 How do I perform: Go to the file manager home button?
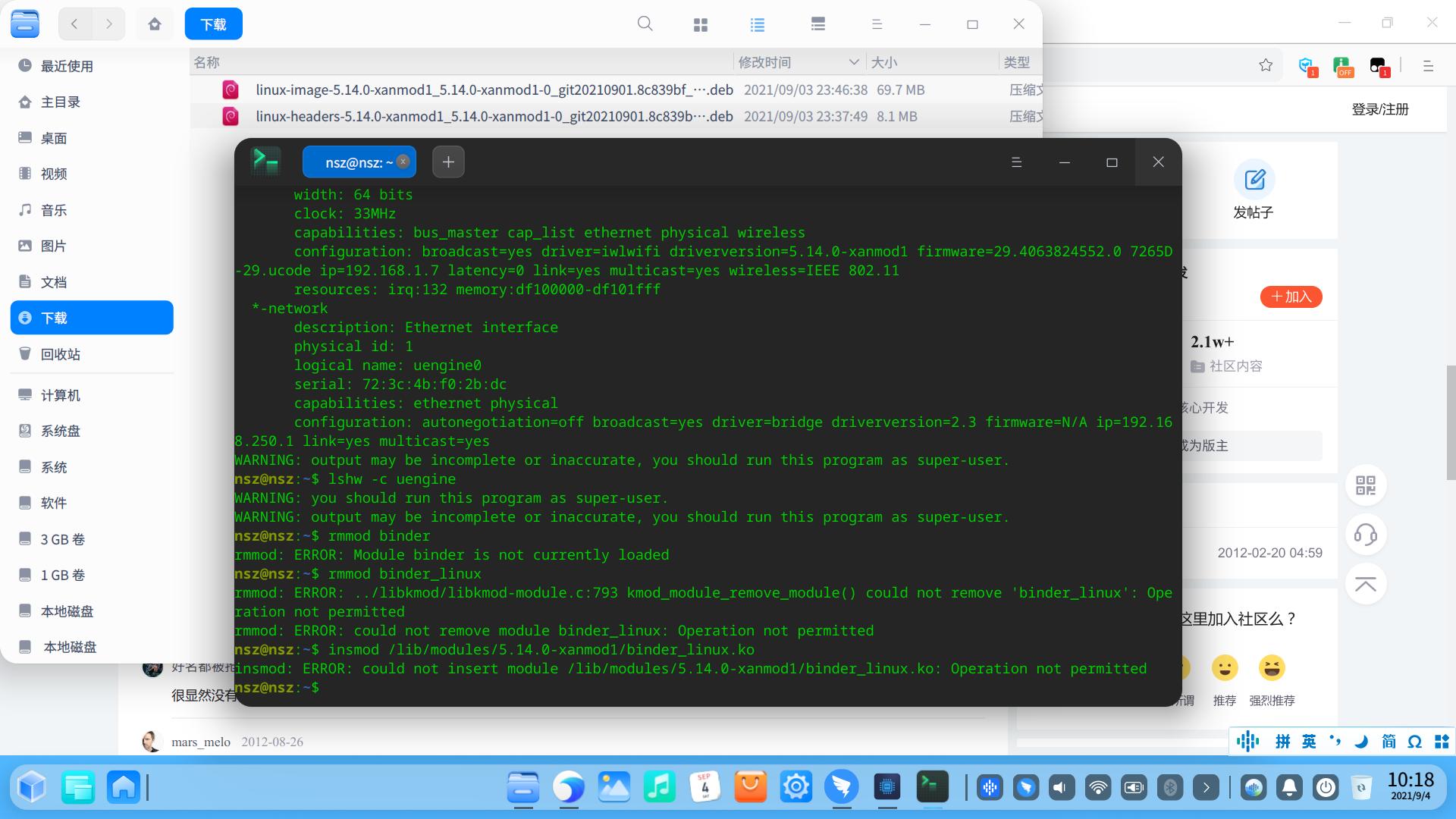coord(155,24)
